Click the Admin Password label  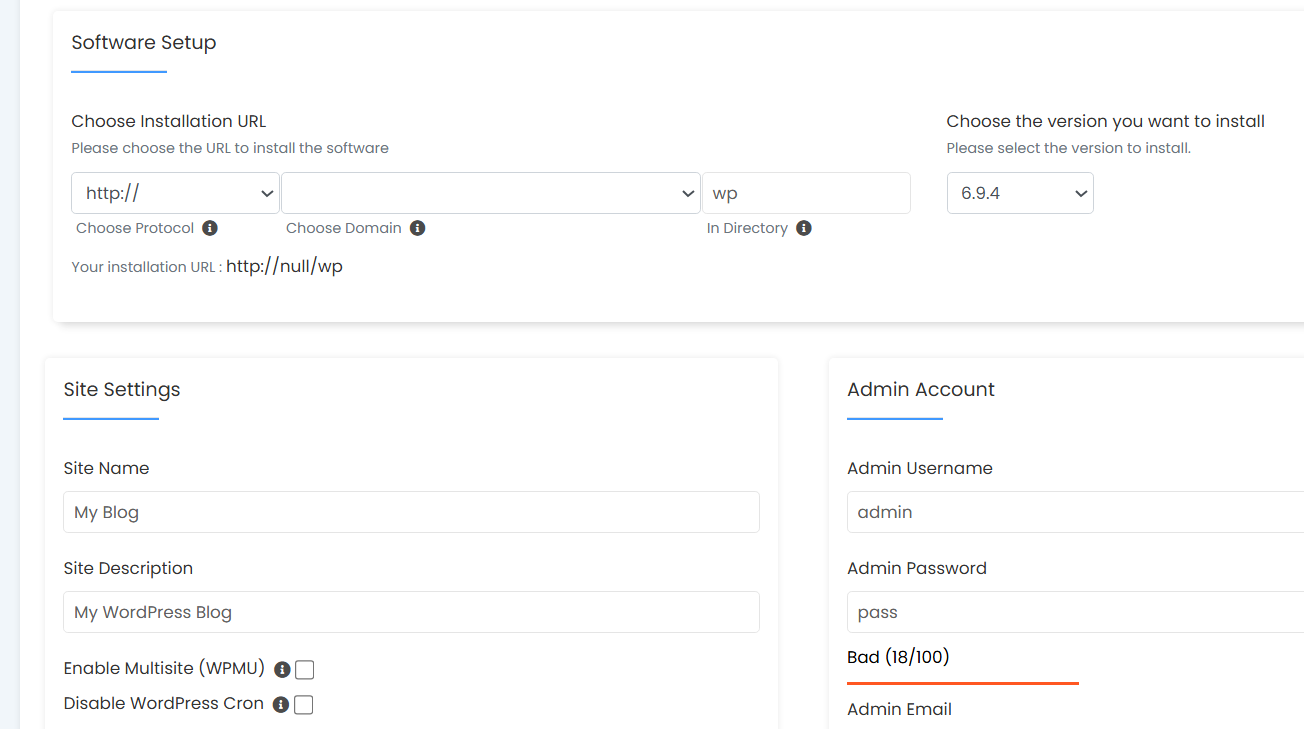point(917,568)
